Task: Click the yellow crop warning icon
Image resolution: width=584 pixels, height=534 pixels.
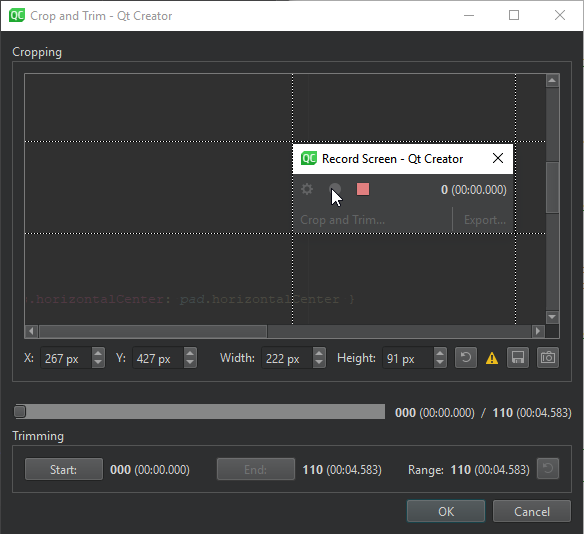Action: [x=492, y=358]
